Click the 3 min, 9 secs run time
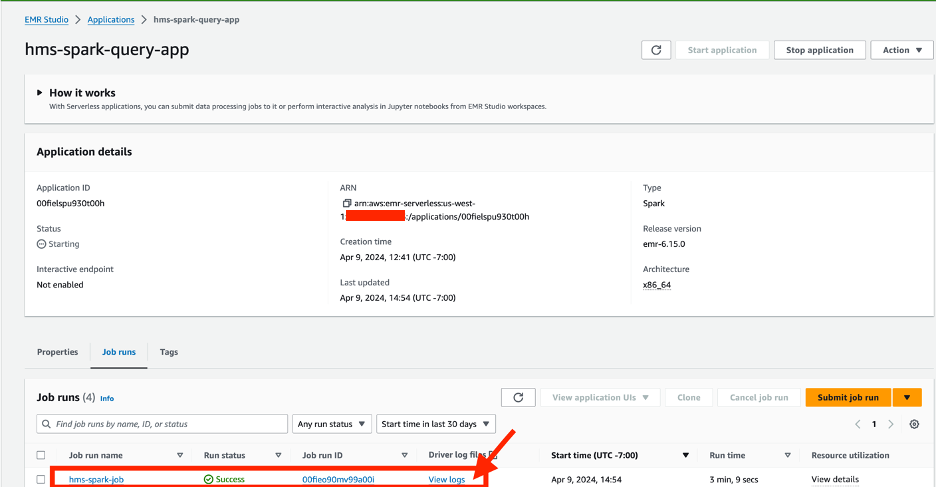The height and width of the screenshot is (488, 936). tap(734, 480)
